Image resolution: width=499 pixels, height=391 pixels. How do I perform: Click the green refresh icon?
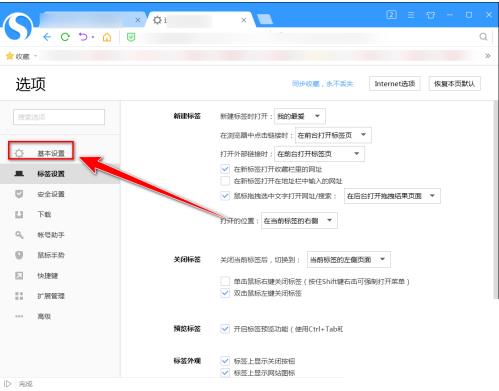point(65,37)
